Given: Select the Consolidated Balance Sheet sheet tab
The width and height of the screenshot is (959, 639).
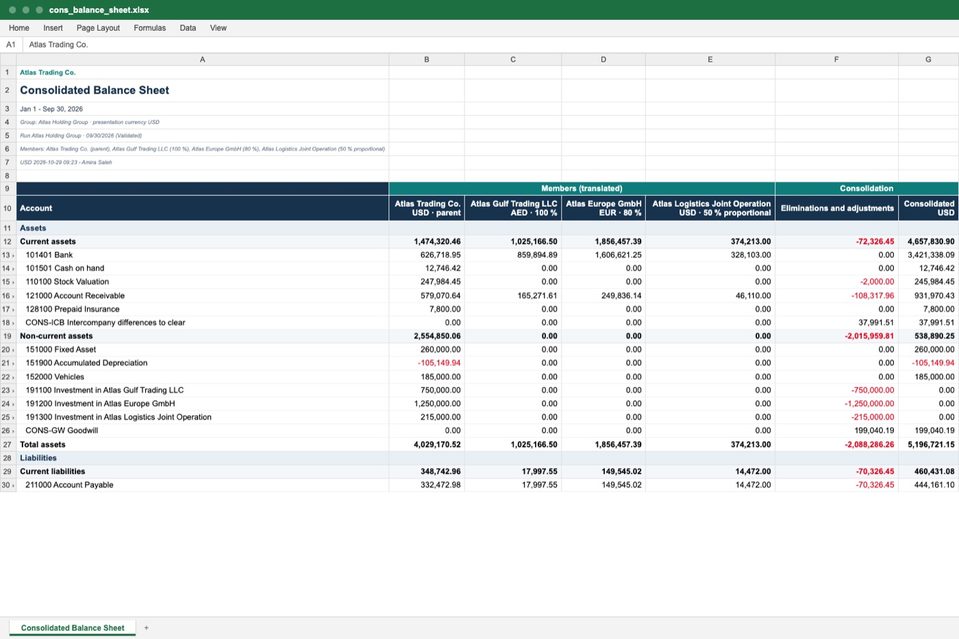Looking at the screenshot, I should [x=72, y=628].
